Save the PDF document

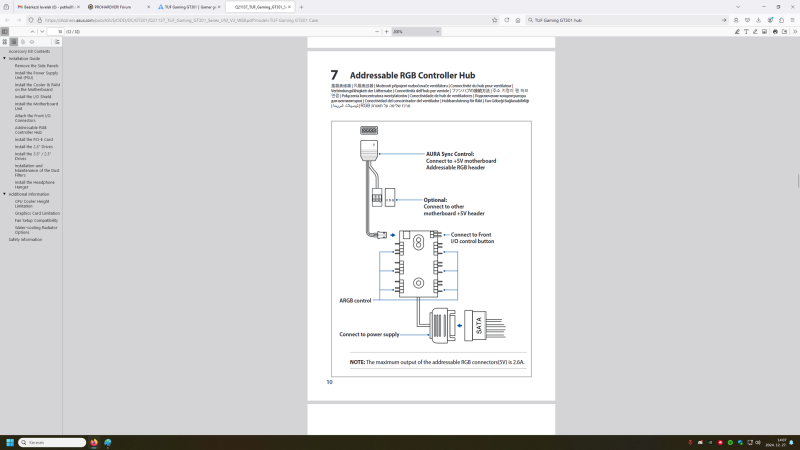[x=784, y=32]
